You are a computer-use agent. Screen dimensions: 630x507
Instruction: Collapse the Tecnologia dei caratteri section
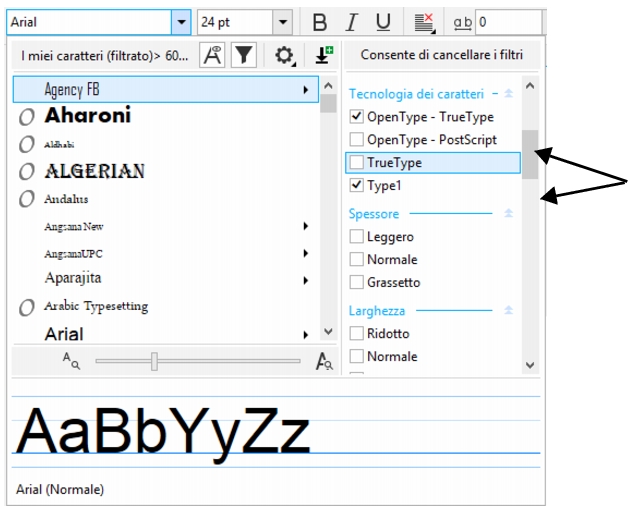point(508,94)
